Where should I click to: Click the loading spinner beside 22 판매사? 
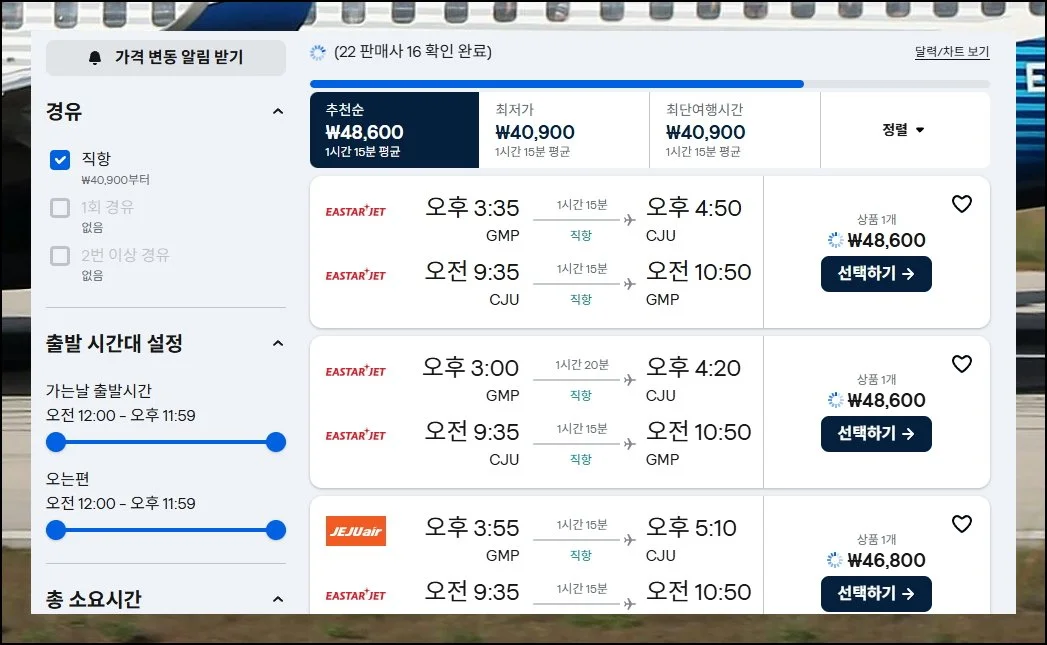coord(318,52)
